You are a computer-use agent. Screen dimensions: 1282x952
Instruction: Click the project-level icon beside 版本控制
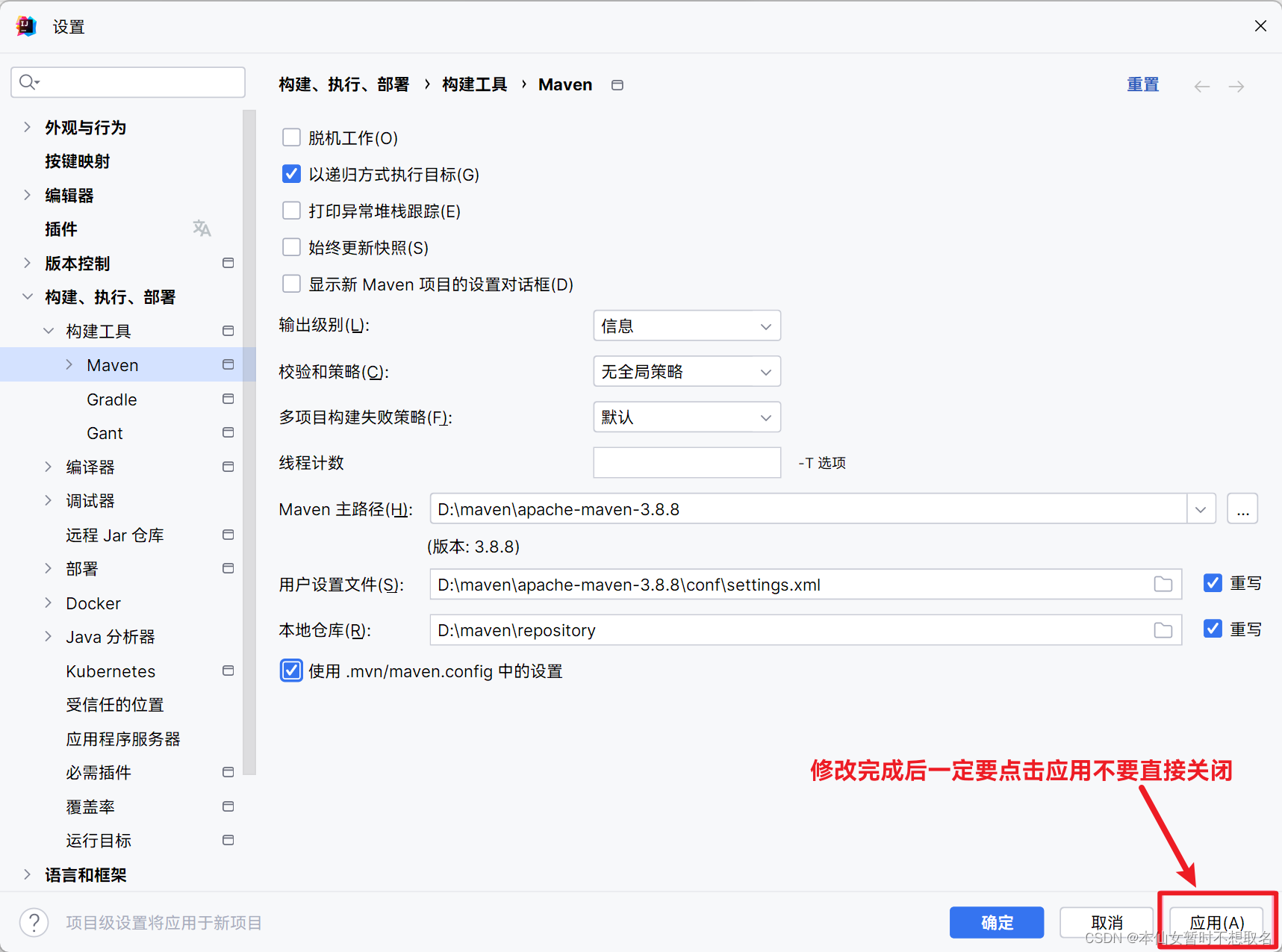pyautogui.click(x=228, y=263)
